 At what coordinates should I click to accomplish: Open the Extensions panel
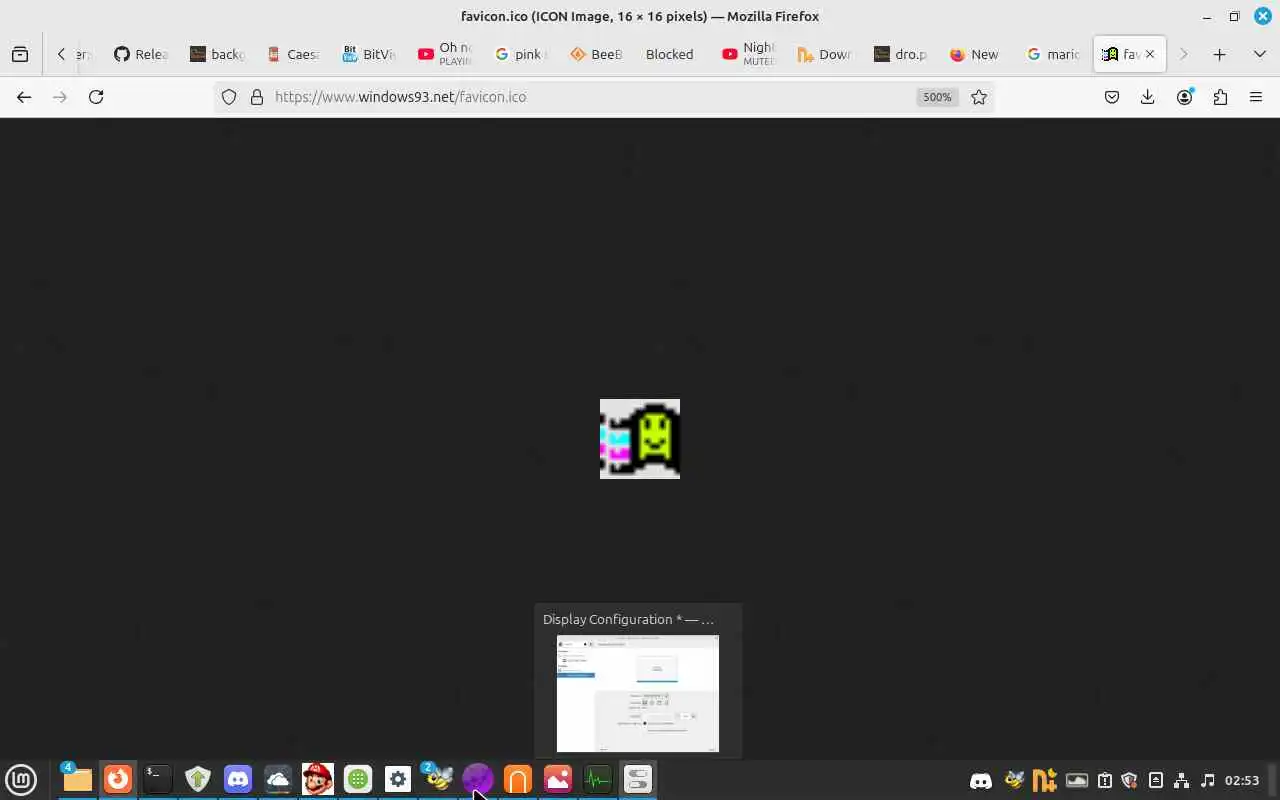[x=1220, y=97]
